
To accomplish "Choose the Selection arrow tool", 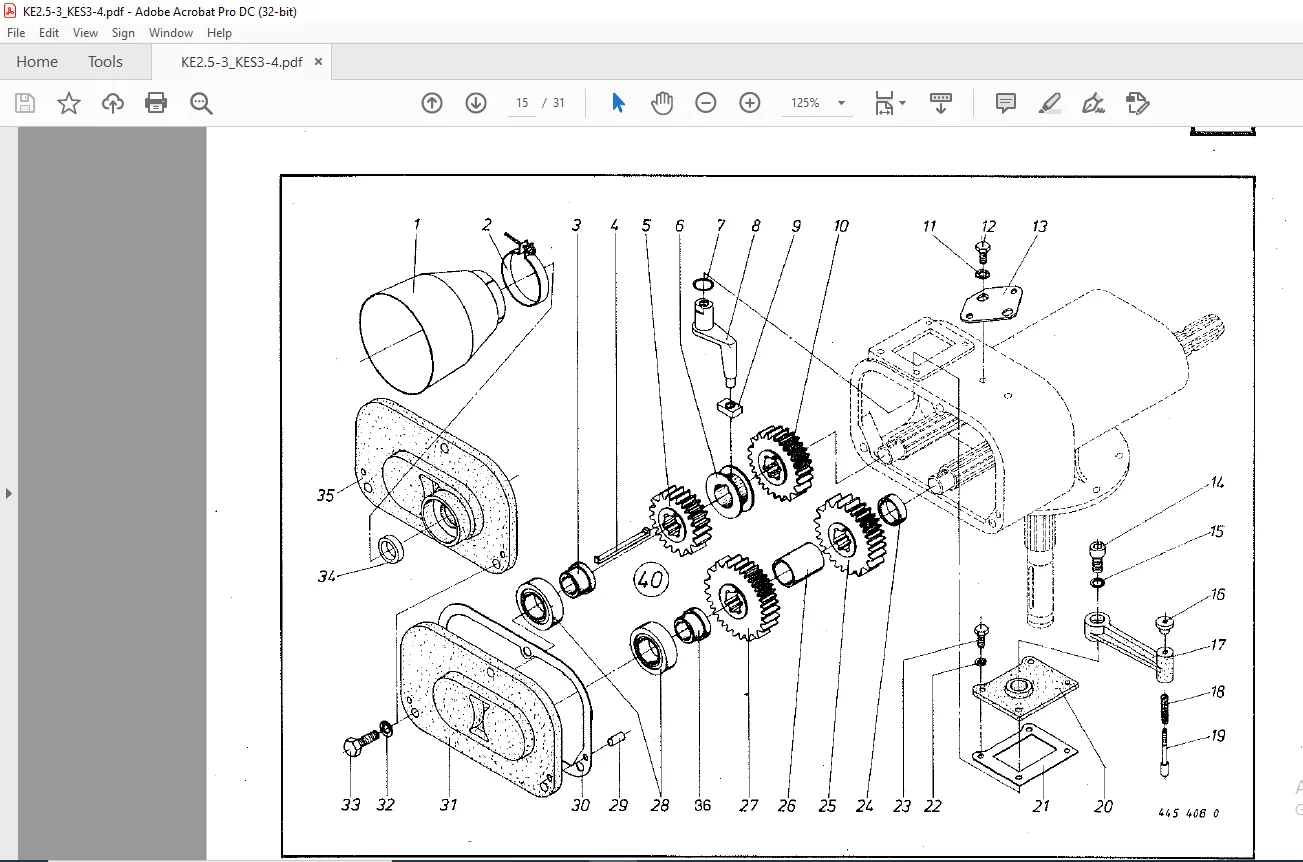I will coord(618,103).
